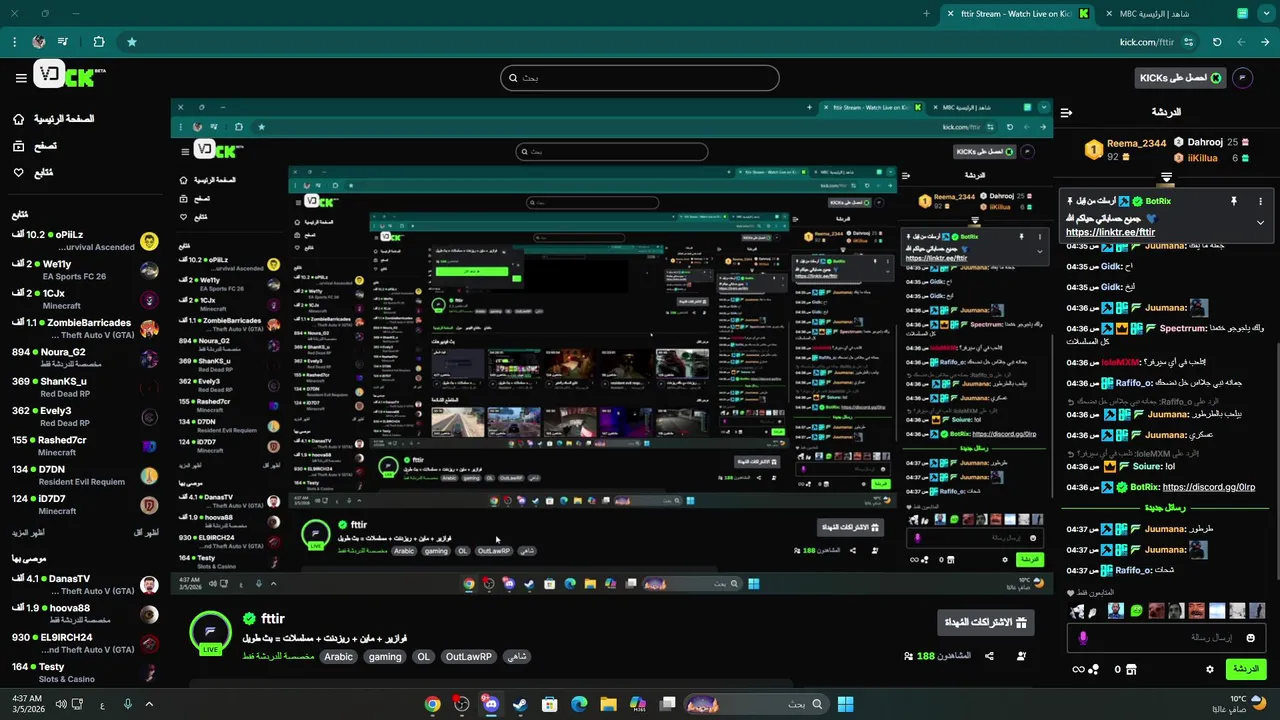This screenshot has height=720, width=1280.
Task: Click the purple microphone icon in chat input
Action: click(1083, 638)
